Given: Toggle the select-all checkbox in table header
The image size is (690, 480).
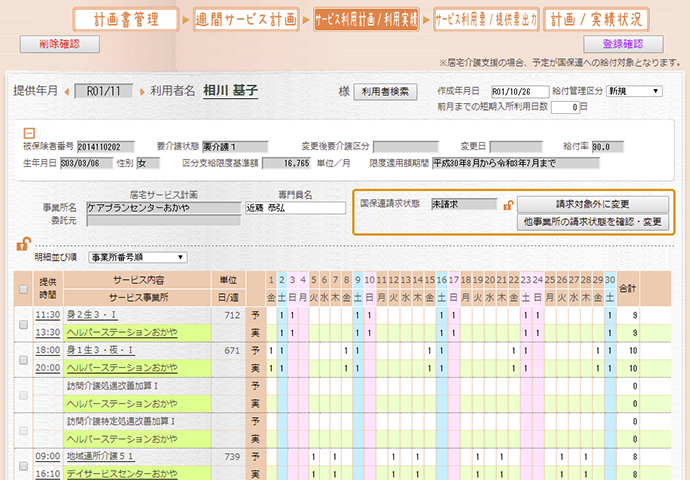Looking at the screenshot, I should point(23,288).
